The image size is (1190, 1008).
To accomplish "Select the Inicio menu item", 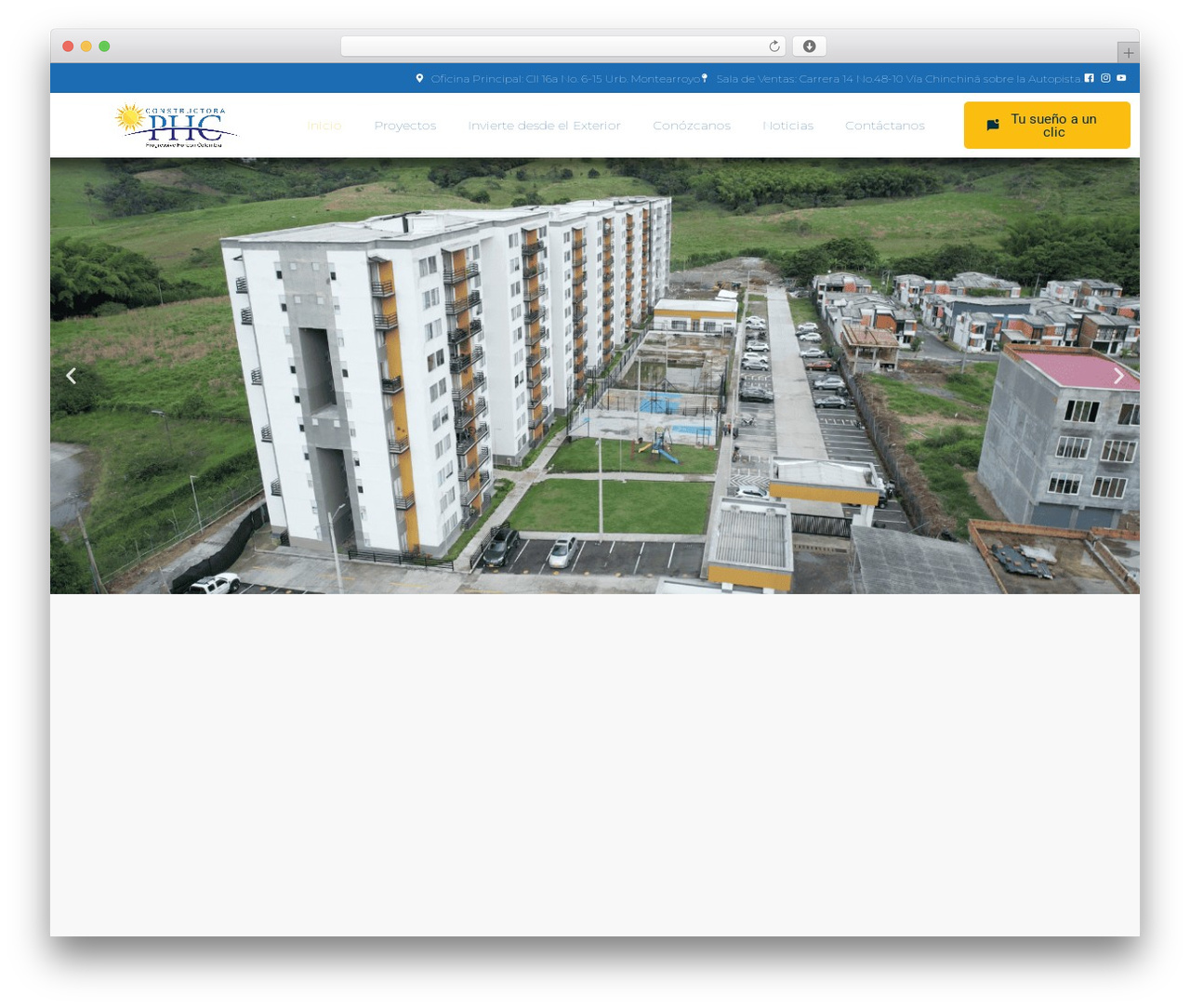I will pos(324,126).
